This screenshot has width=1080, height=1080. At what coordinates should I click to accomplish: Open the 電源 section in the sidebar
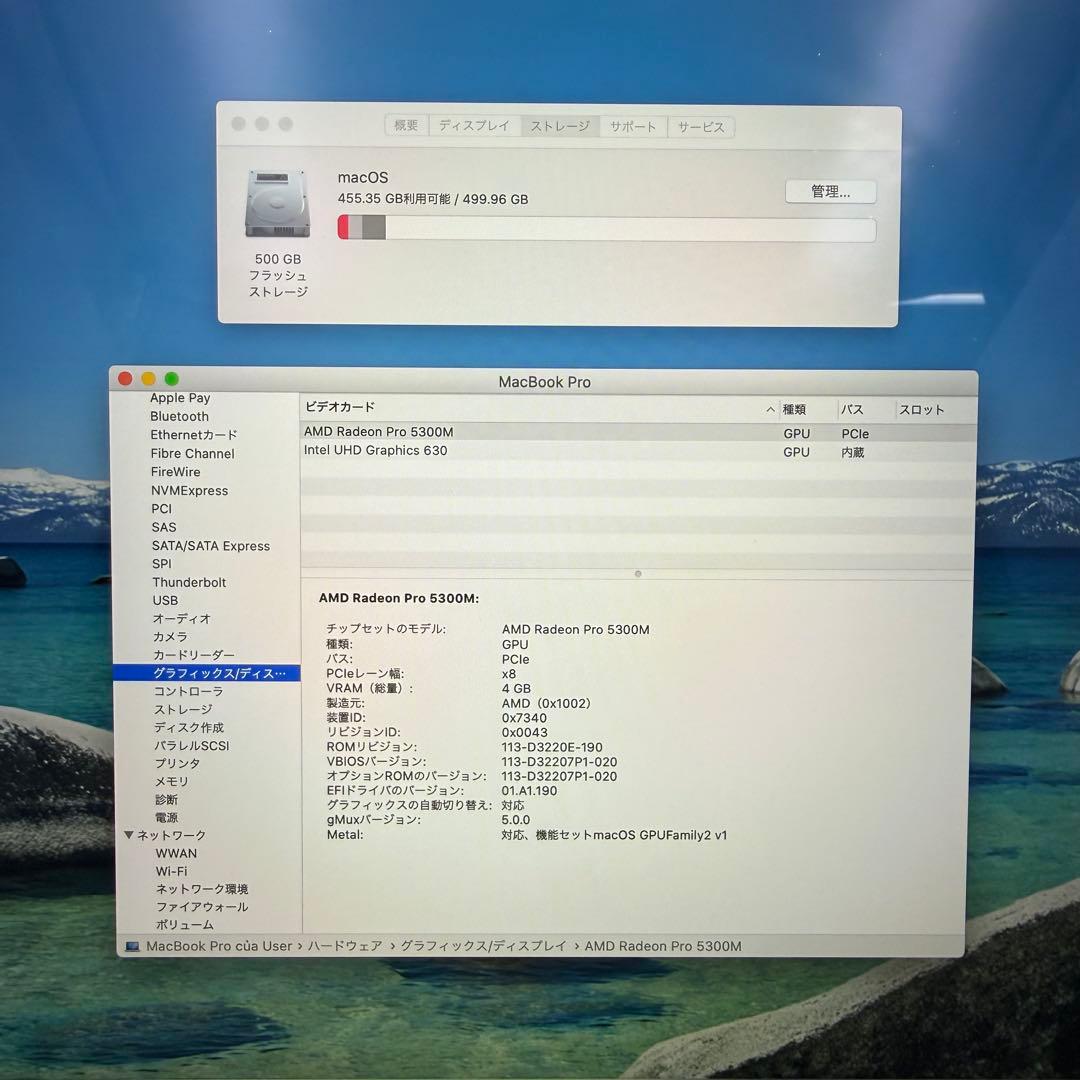coord(166,817)
